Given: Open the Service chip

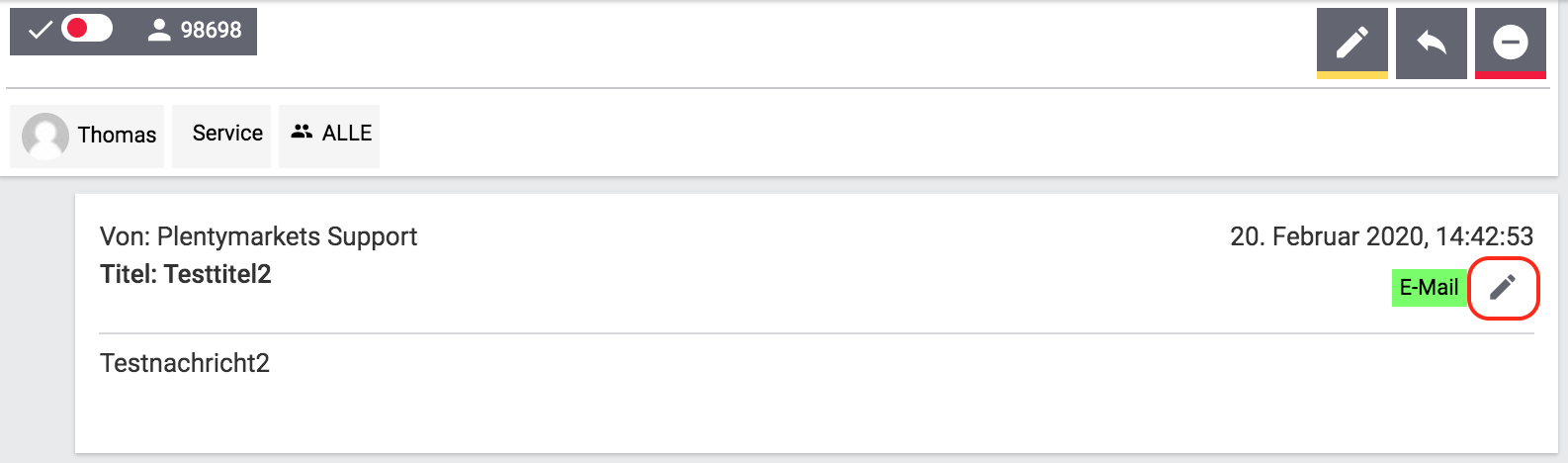Looking at the screenshot, I should click(x=227, y=134).
